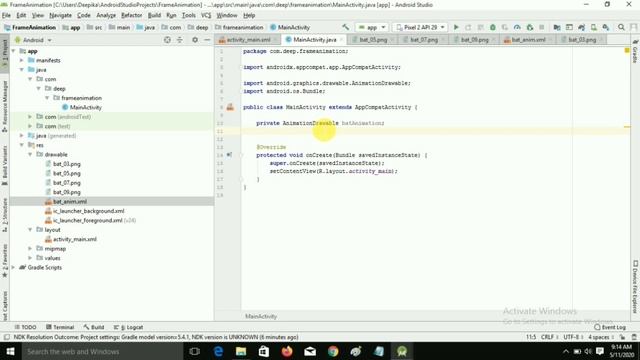Switch to the activity_main.xml editor tab
The height and width of the screenshot is (360, 640).
(248, 40)
